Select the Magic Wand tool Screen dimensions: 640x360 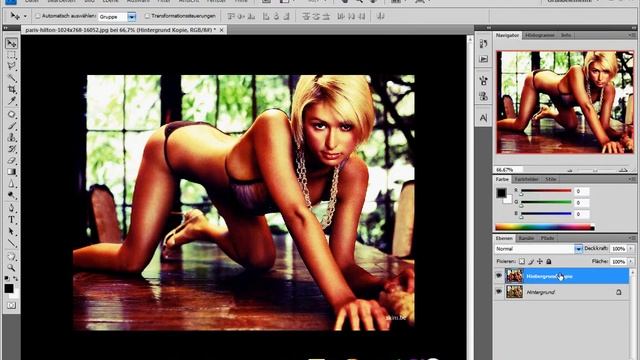click(11, 77)
